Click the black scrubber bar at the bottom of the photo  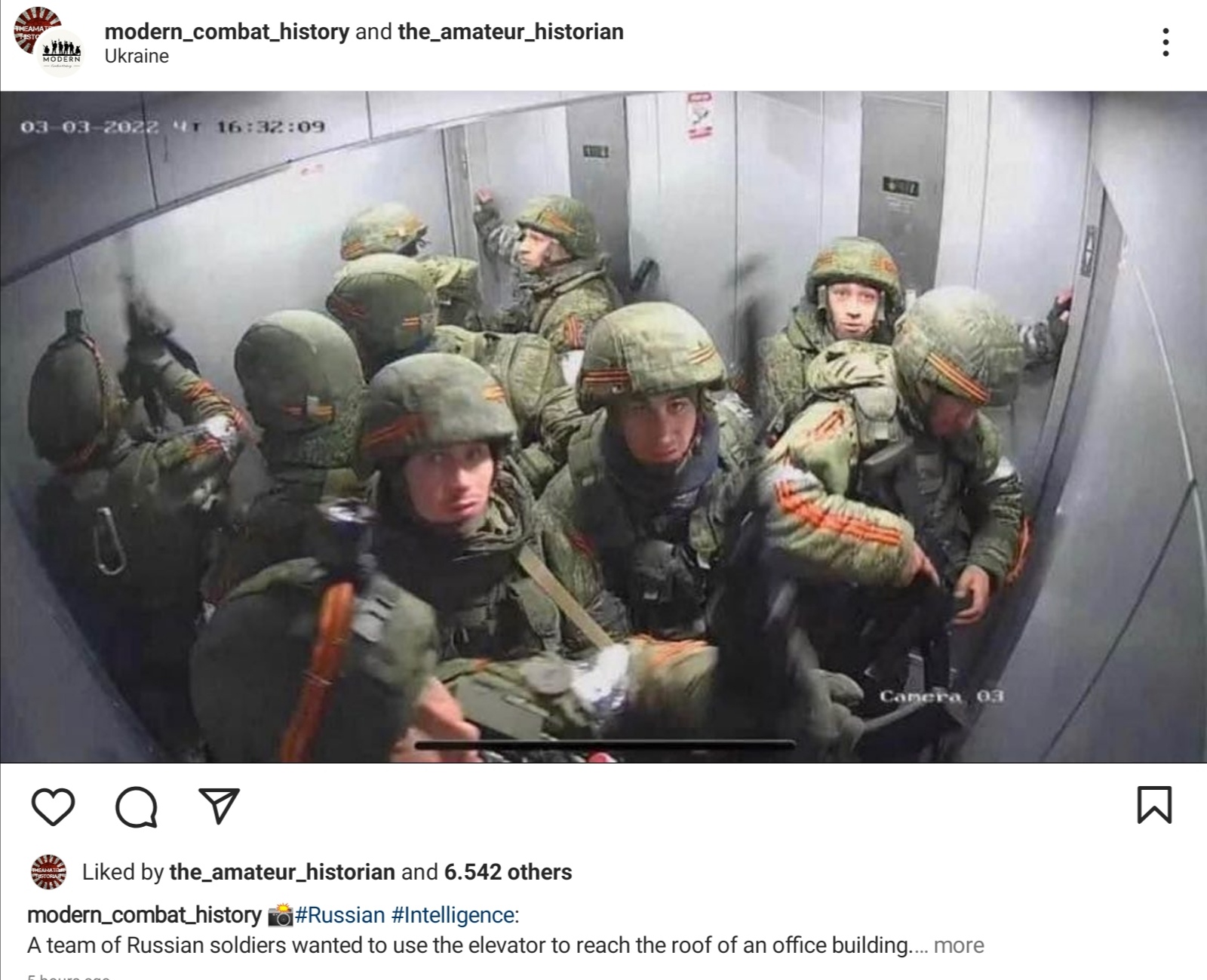pos(605,745)
